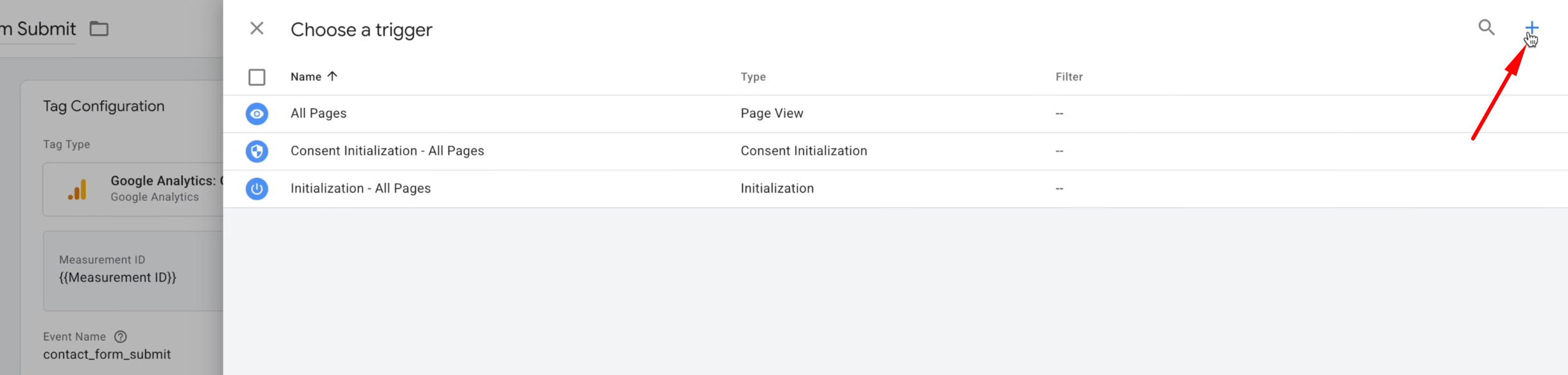
Task: Click the Type column header
Action: click(753, 77)
